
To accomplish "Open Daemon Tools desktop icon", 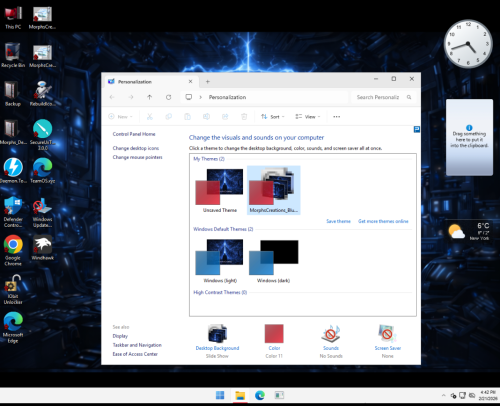I will click(13, 171).
